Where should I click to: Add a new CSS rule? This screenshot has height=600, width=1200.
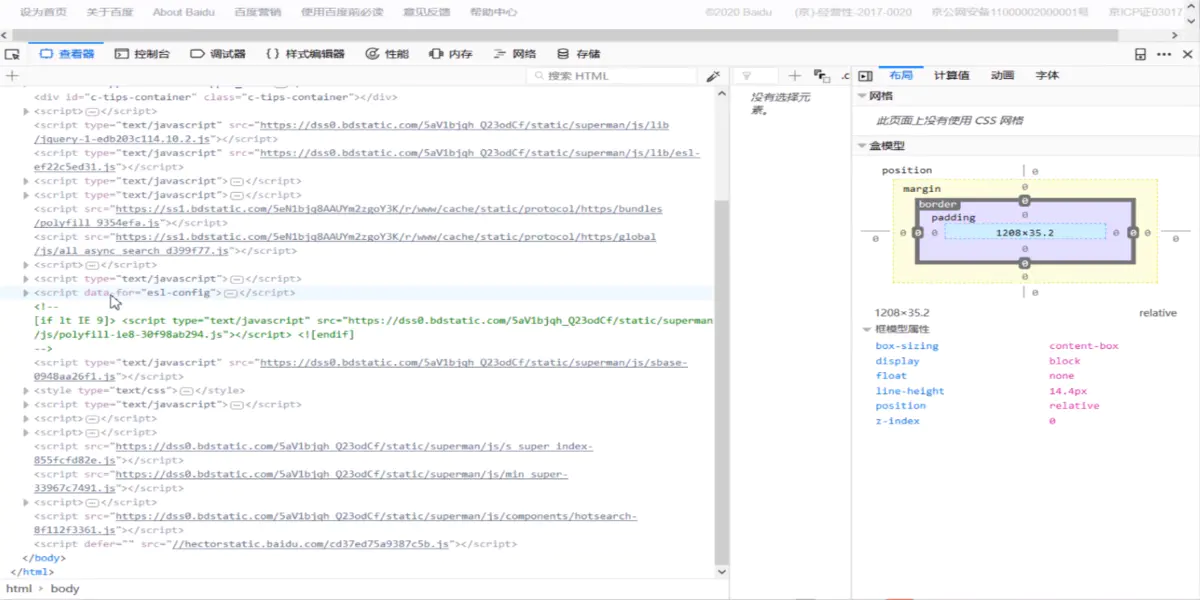point(795,76)
